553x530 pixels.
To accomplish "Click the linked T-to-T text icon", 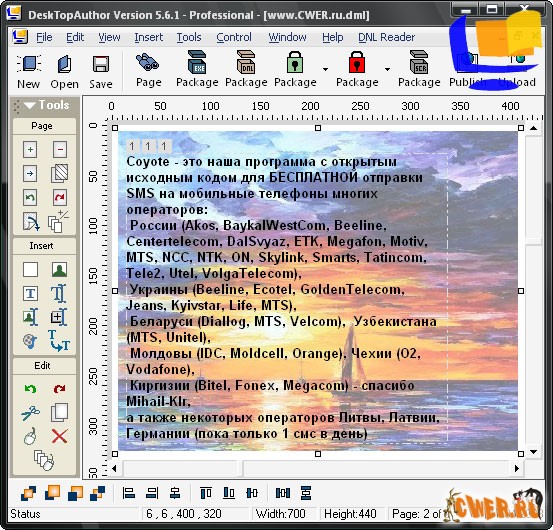I will tap(59, 341).
